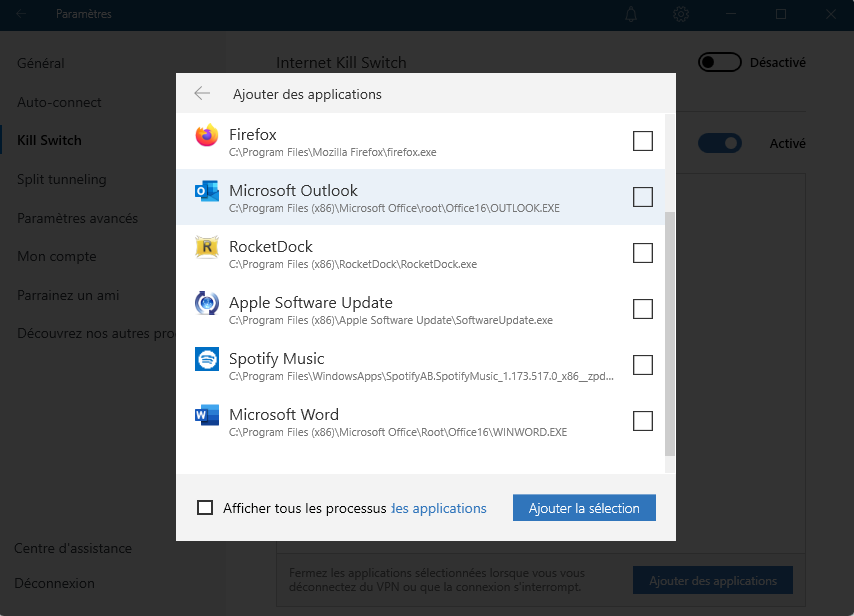Click Firefox path C:\Program Files\Mozilla Firefox

tap(333, 153)
